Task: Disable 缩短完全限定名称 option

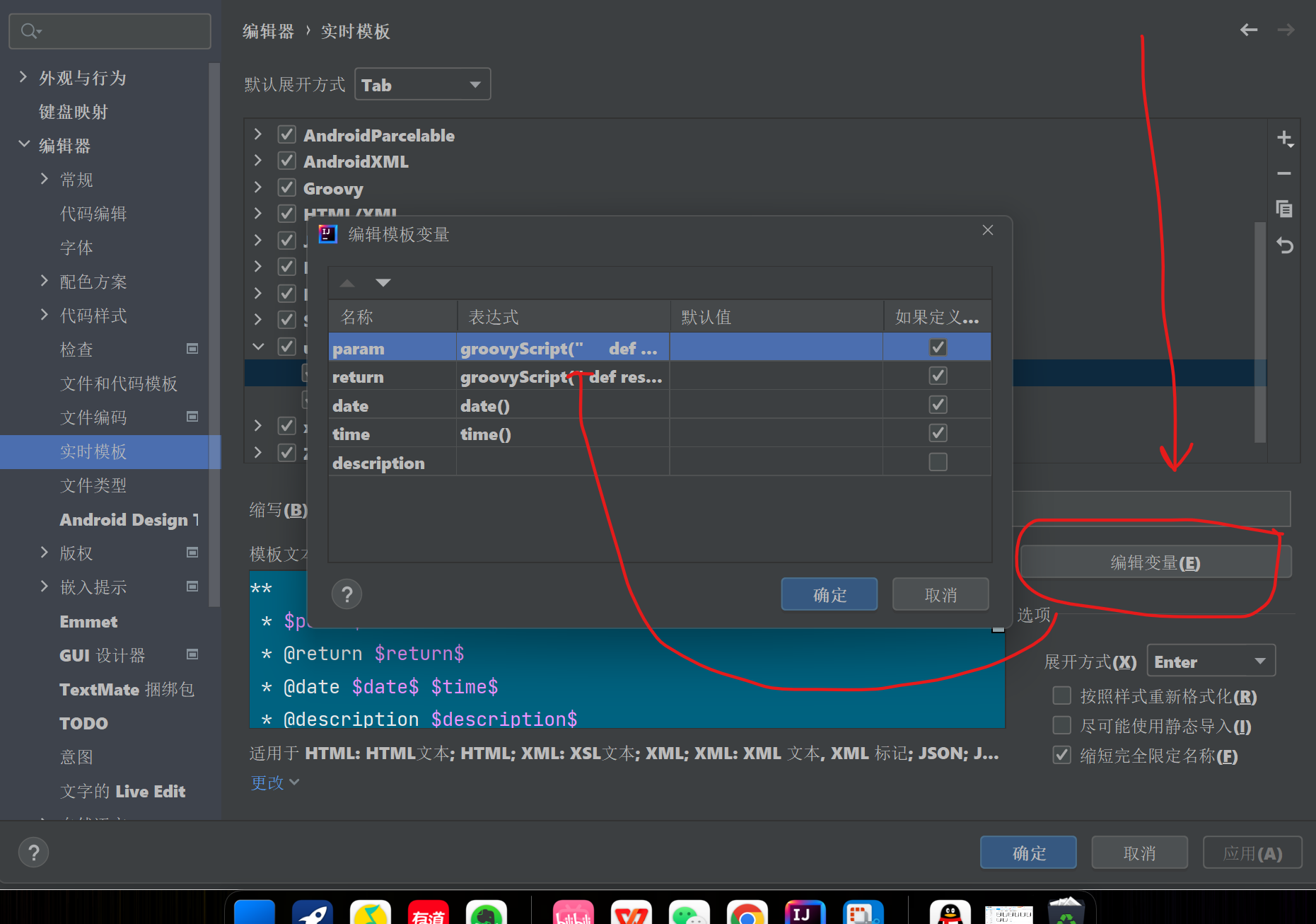Action: point(1061,756)
